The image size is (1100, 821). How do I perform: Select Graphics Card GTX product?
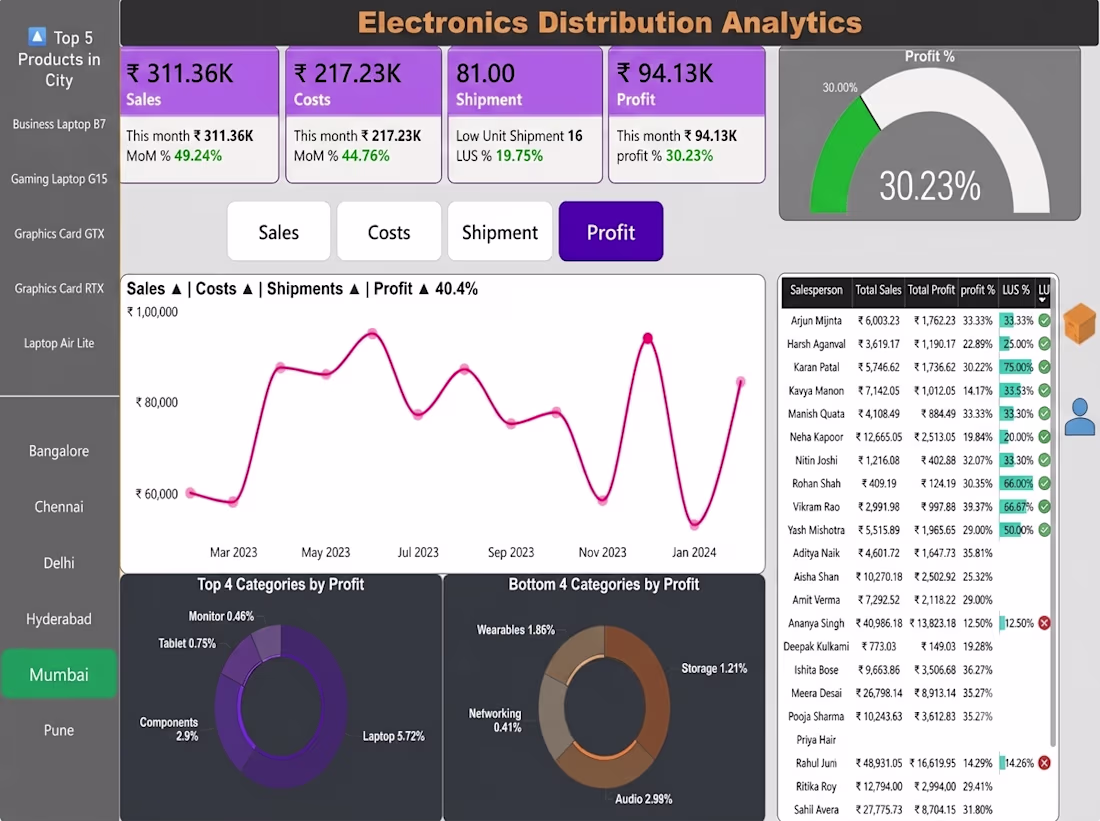(x=59, y=234)
